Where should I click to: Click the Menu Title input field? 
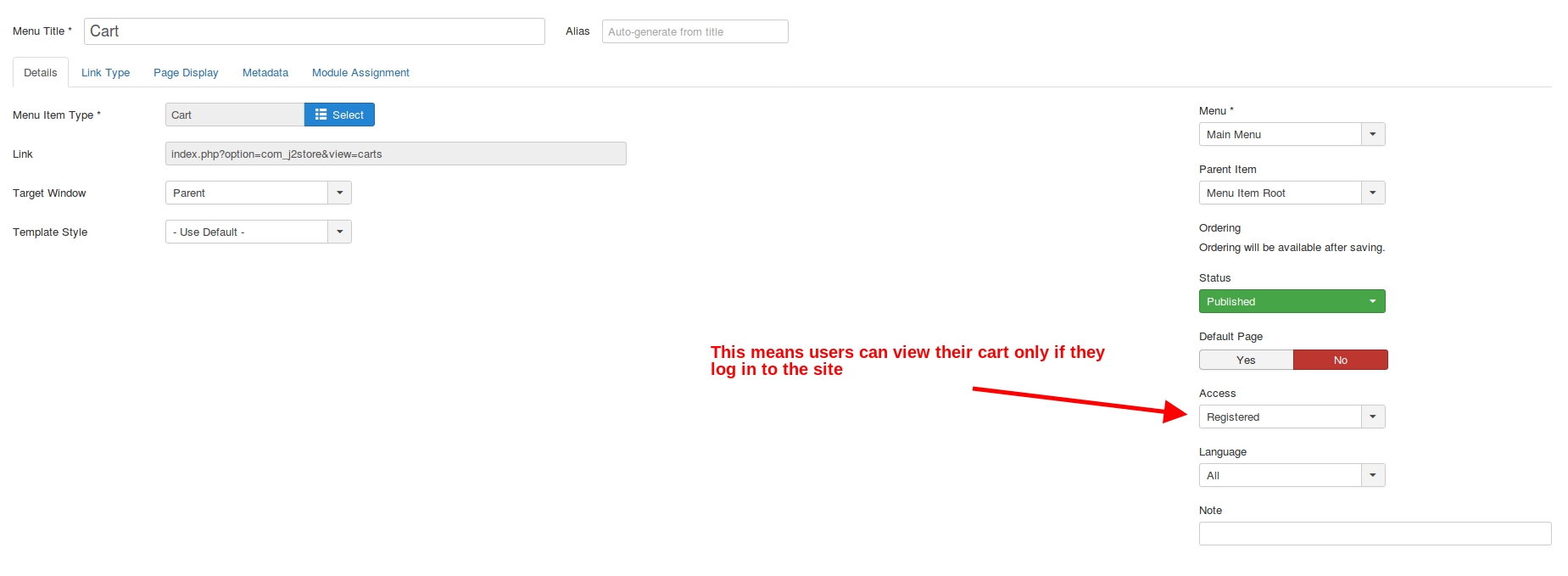click(x=314, y=31)
